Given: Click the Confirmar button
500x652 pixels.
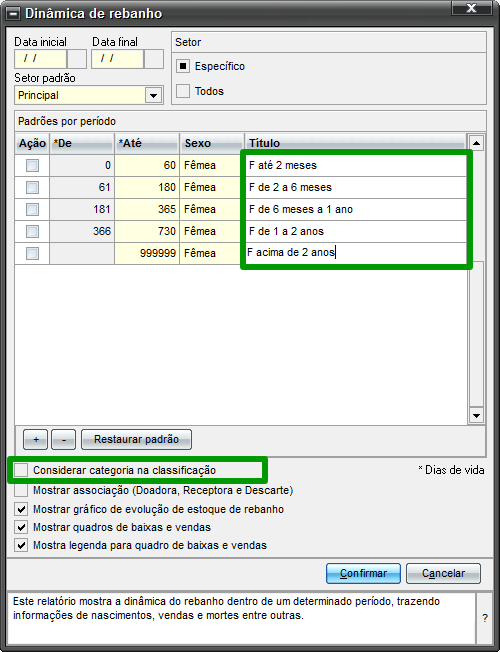Looking at the screenshot, I should tap(364, 573).
